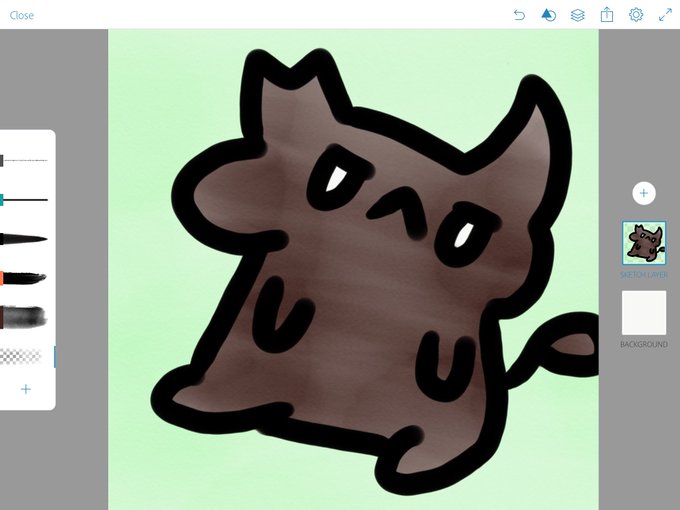This screenshot has width=680, height=510.
Task: Click the SKETCH LAYER label
Action: (x=644, y=275)
